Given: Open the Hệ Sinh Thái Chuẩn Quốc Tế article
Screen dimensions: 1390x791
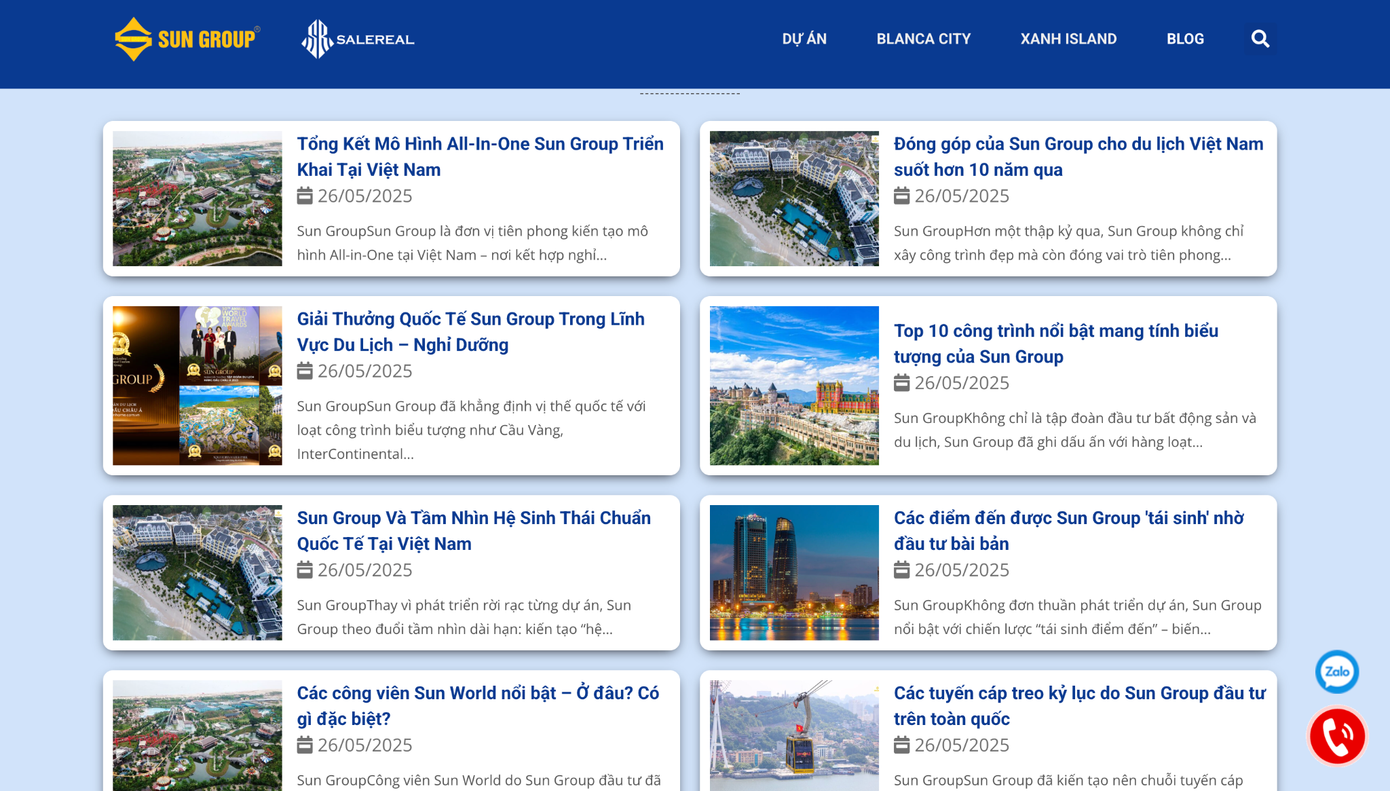Looking at the screenshot, I should 473,531.
